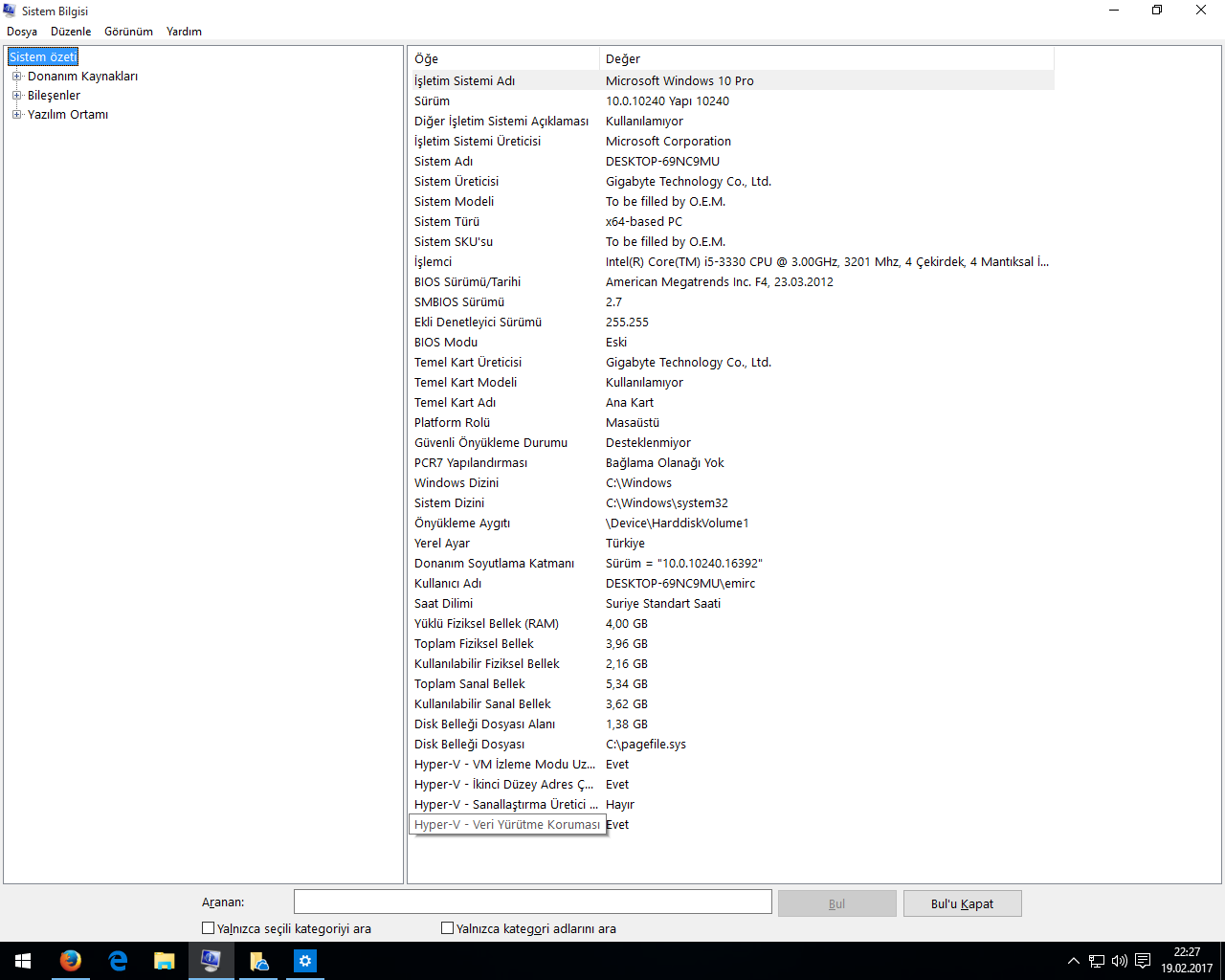Click the 'DESKTOP-69NC9MU\emirc' user name value
This screenshot has width=1225, height=980.
click(x=680, y=584)
